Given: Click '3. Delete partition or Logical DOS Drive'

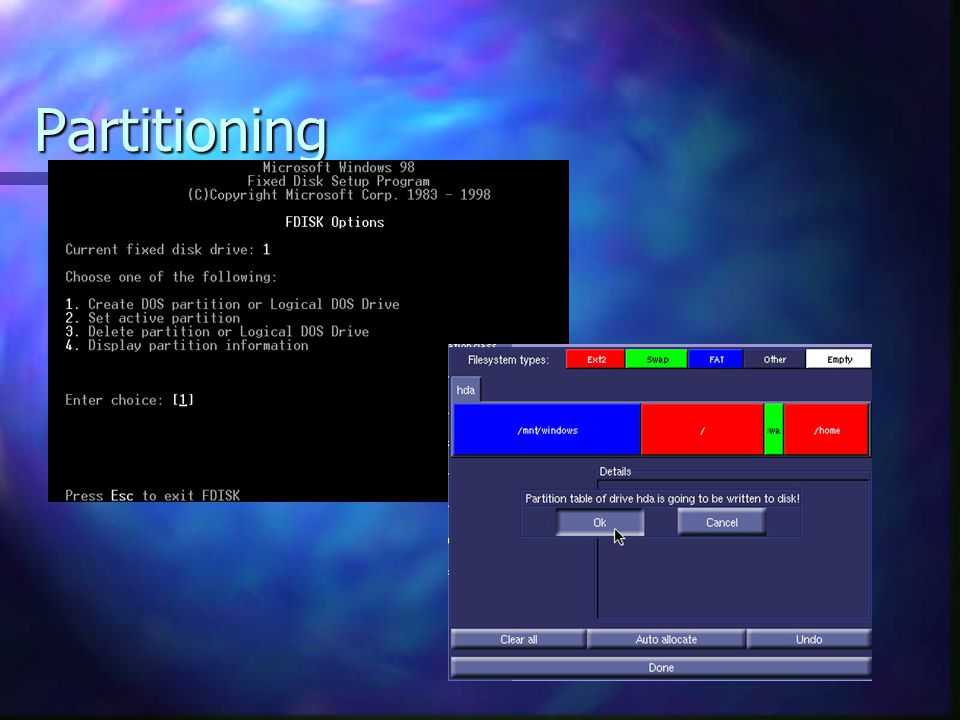Looking at the screenshot, I should [217, 332].
